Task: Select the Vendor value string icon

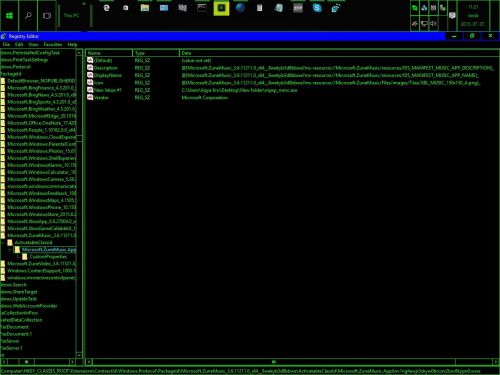Action: [90, 97]
